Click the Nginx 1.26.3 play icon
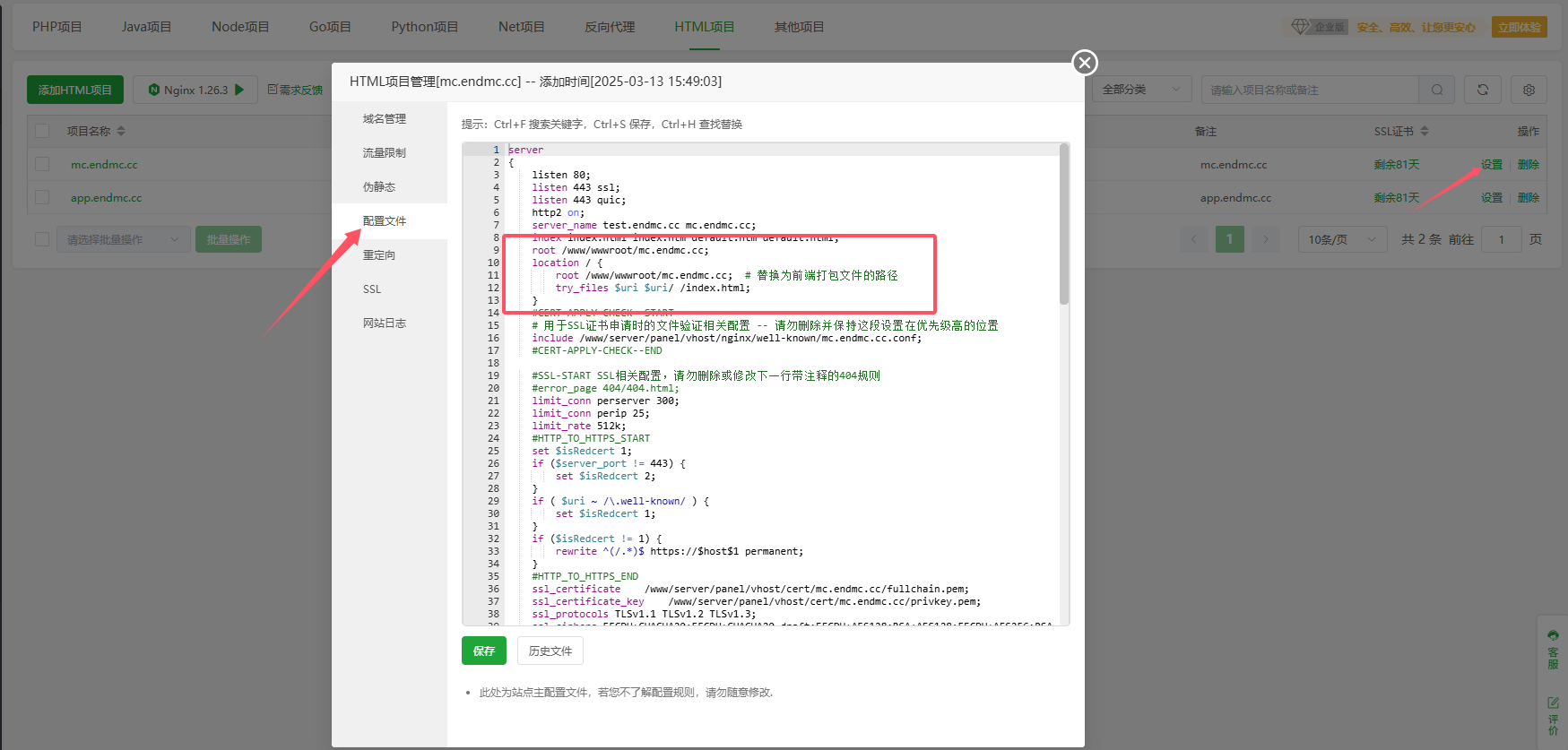1568x750 pixels. 239,90
